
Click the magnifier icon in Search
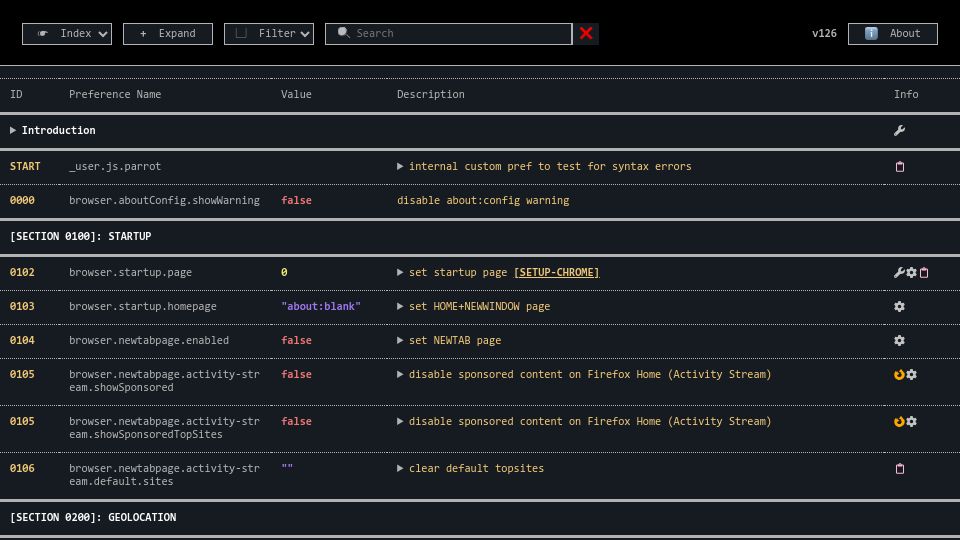pyautogui.click(x=343, y=32)
